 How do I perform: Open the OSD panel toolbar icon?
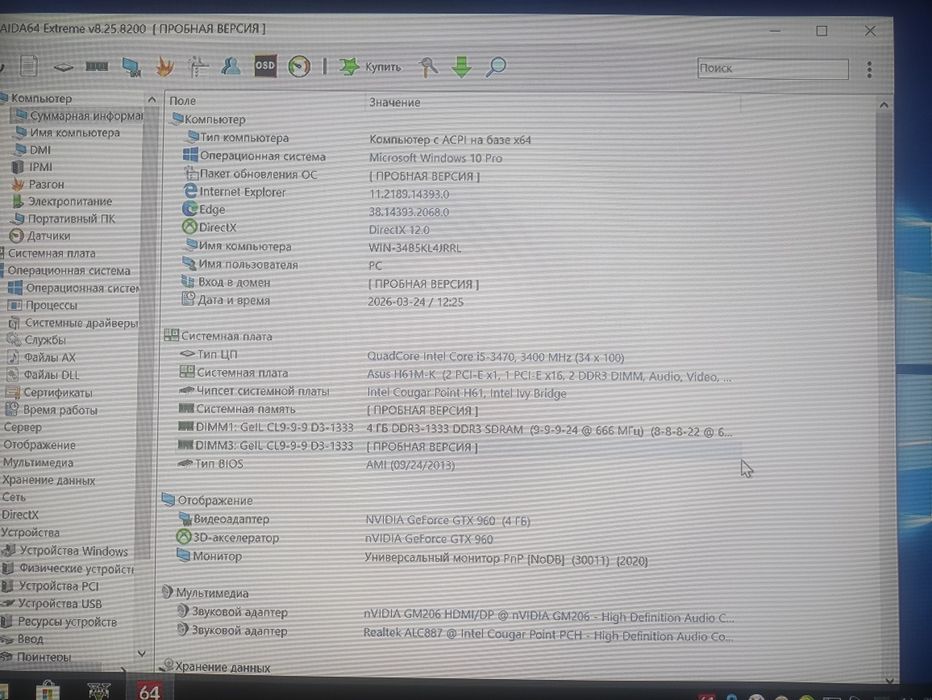coord(265,66)
